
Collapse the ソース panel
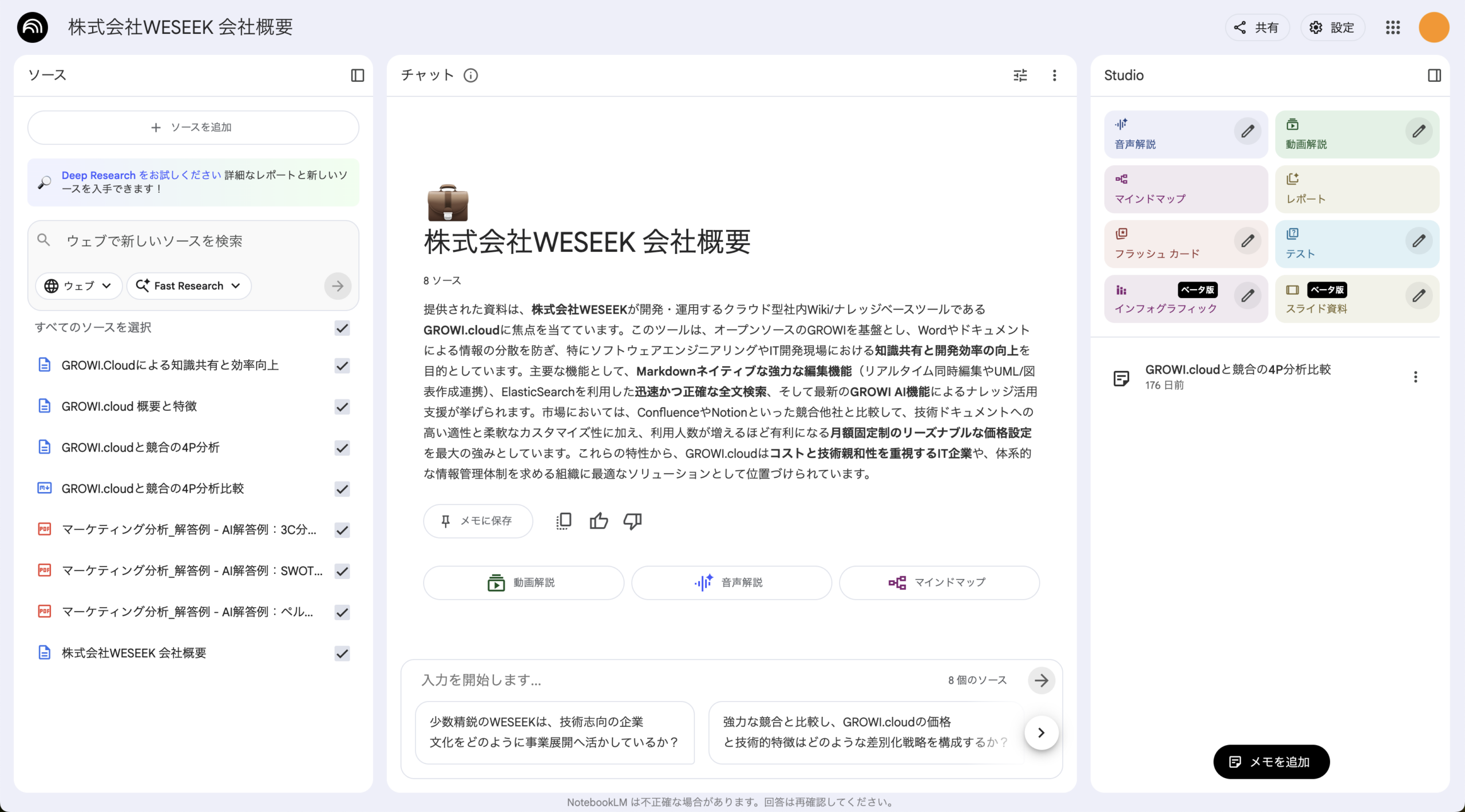click(358, 75)
